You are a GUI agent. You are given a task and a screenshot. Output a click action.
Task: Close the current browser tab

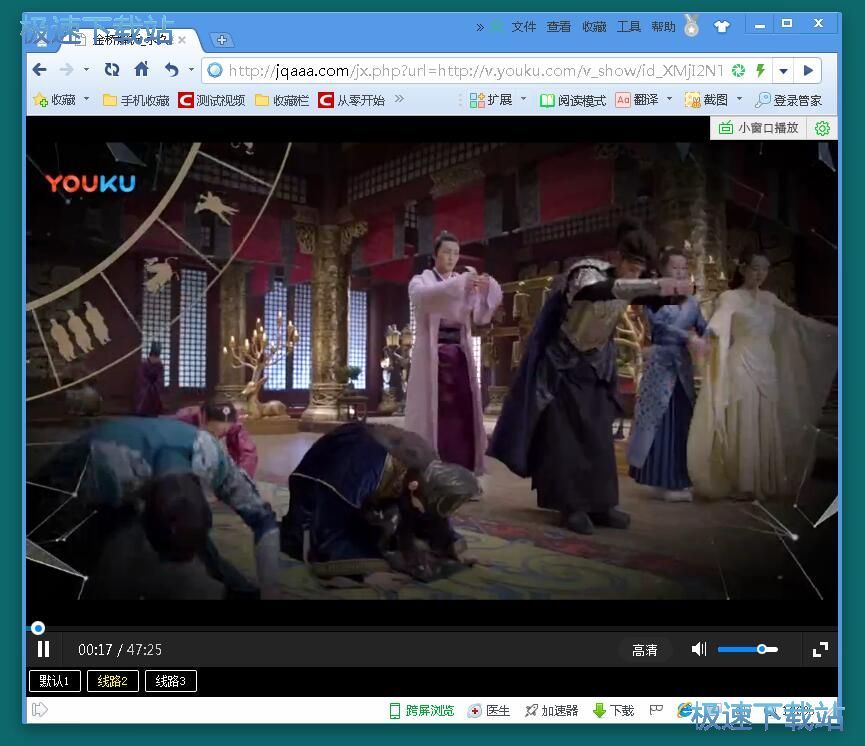(x=181, y=40)
